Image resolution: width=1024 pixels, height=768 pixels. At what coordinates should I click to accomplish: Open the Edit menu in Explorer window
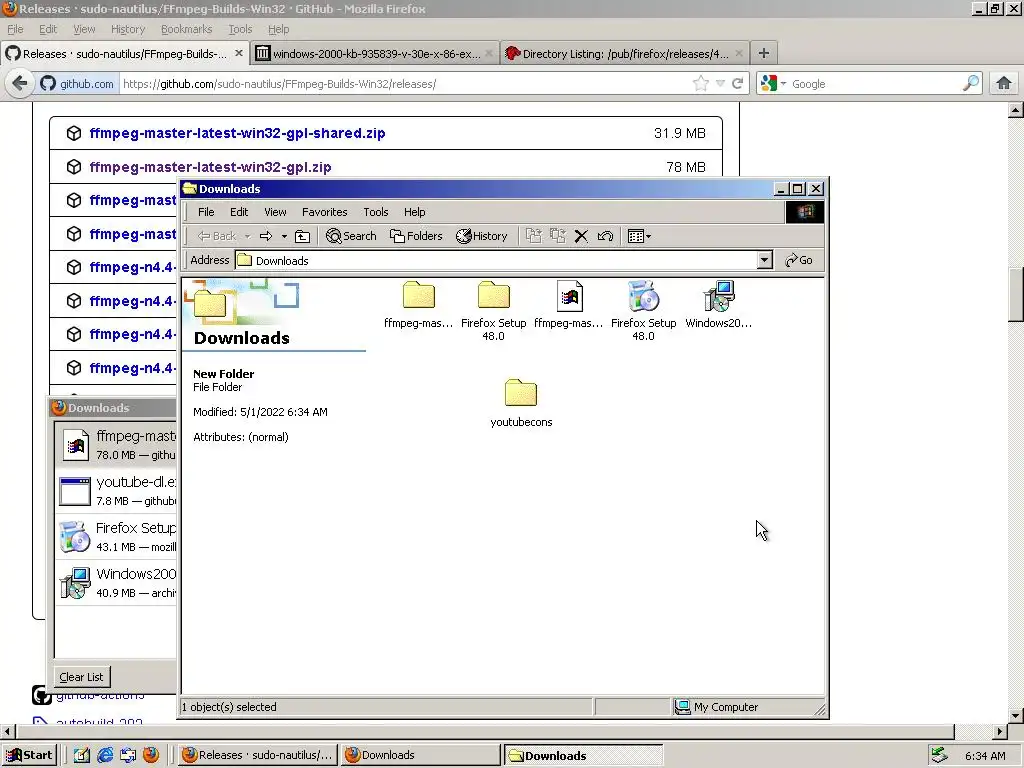[239, 212]
